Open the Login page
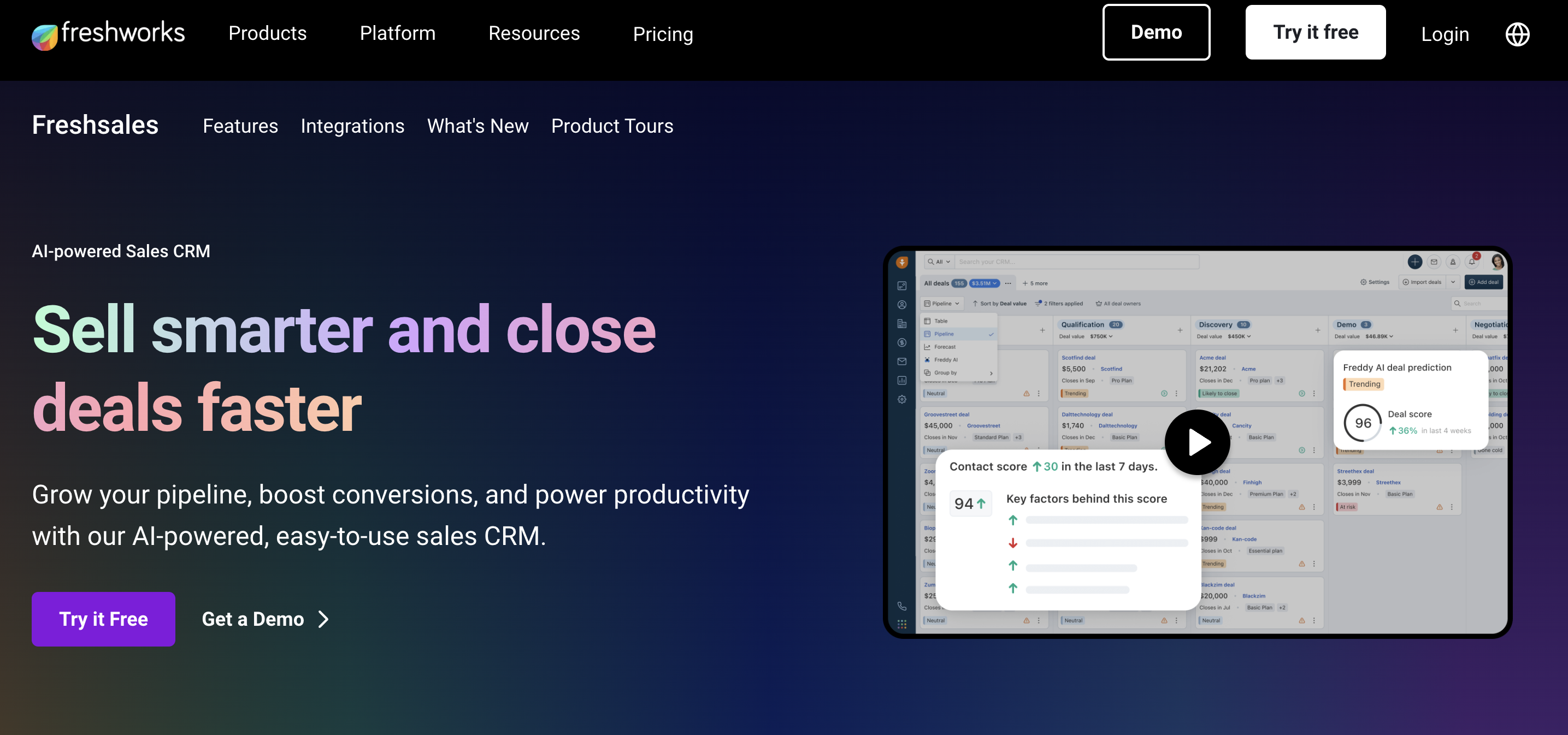The height and width of the screenshot is (735, 1568). [x=1445, y=35]
